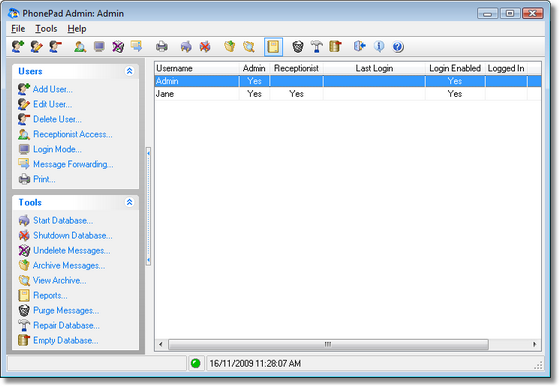Click the View Archive... sidebar link
This screenshot has width=560, height=387.
(x=59, y=281)
